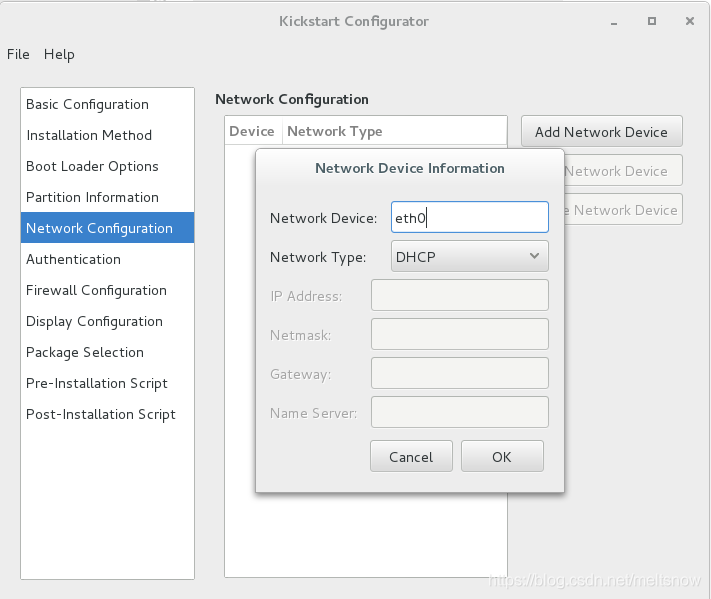This screenshot has height=599, width=711.
Task: Click the Network Type column header
Action: tap(394, 131)
